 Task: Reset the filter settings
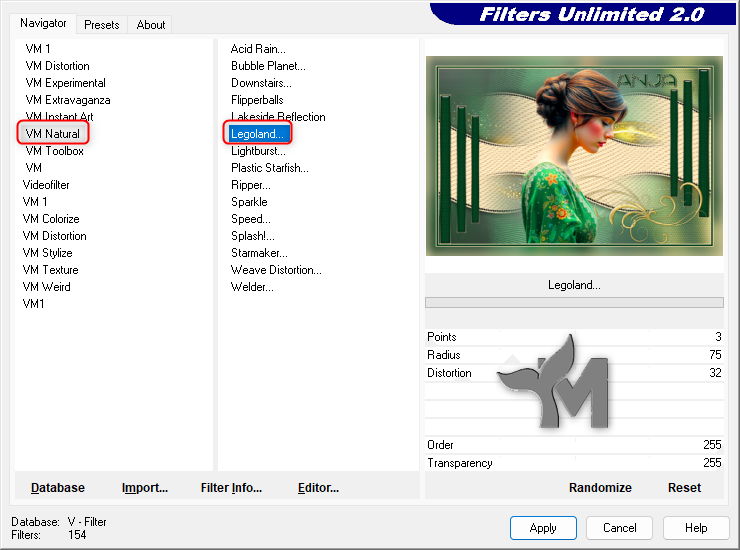684,487
